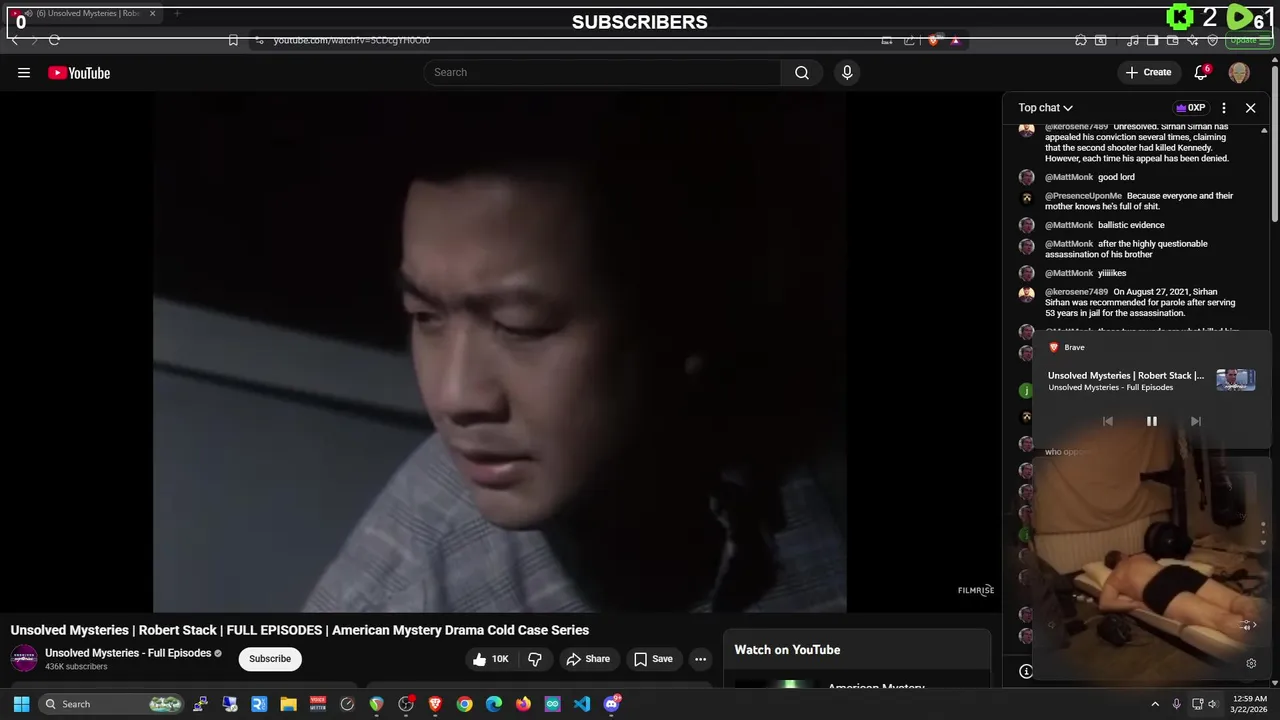This screenshot has height=720, width=1280.
Task: Skip to next track in media popup
Action: (1195, 421)
